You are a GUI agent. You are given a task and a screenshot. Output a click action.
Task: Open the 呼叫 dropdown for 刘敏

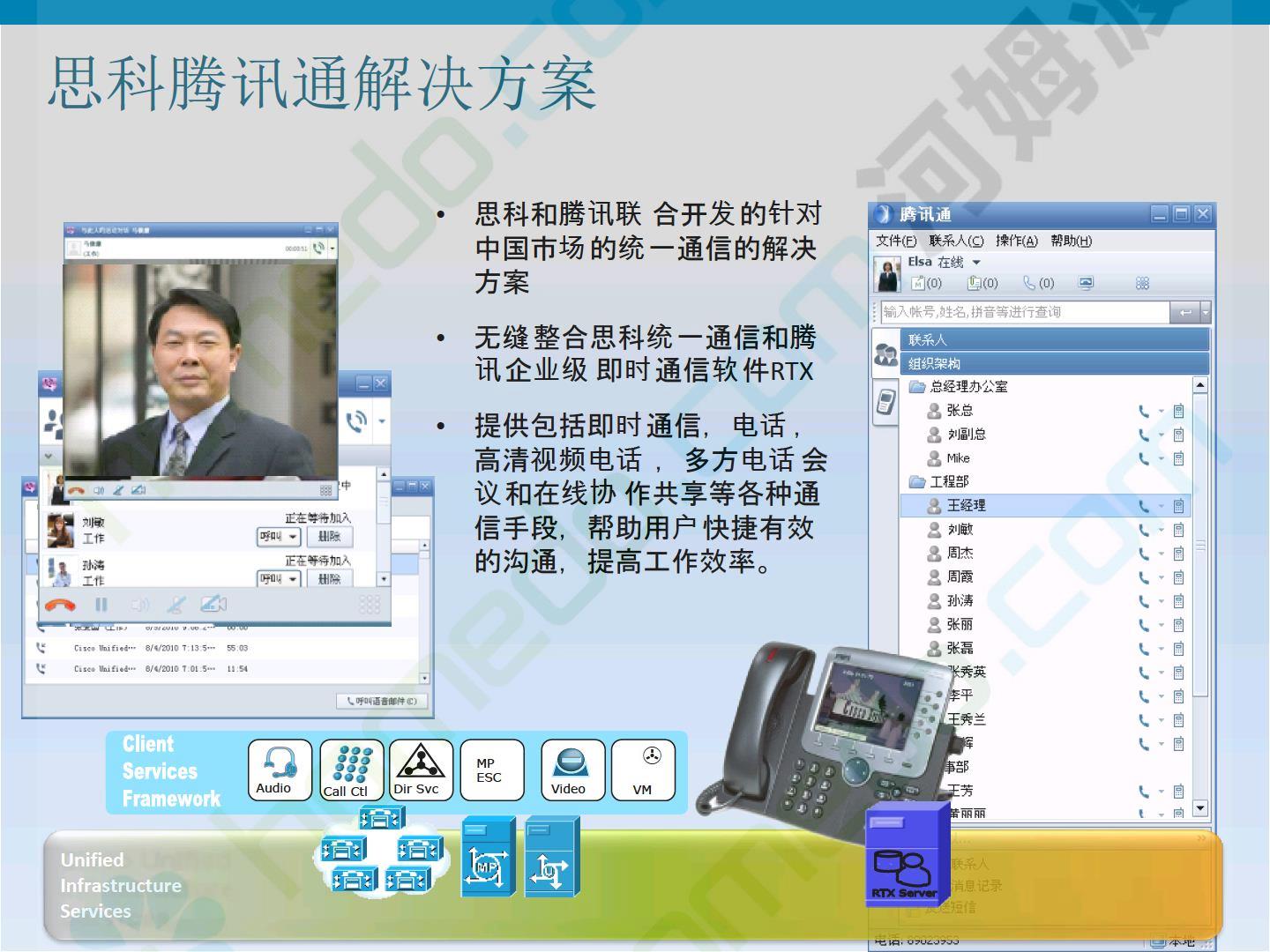point(279,536)
